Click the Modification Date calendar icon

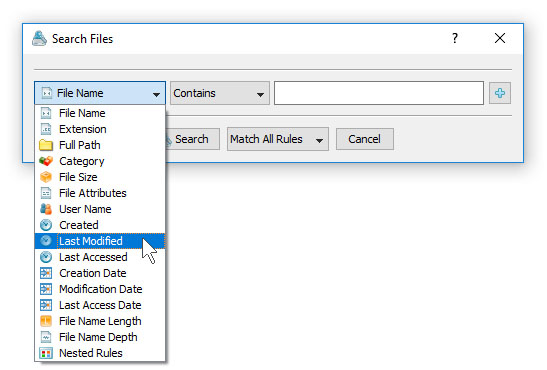pos(46,289)
